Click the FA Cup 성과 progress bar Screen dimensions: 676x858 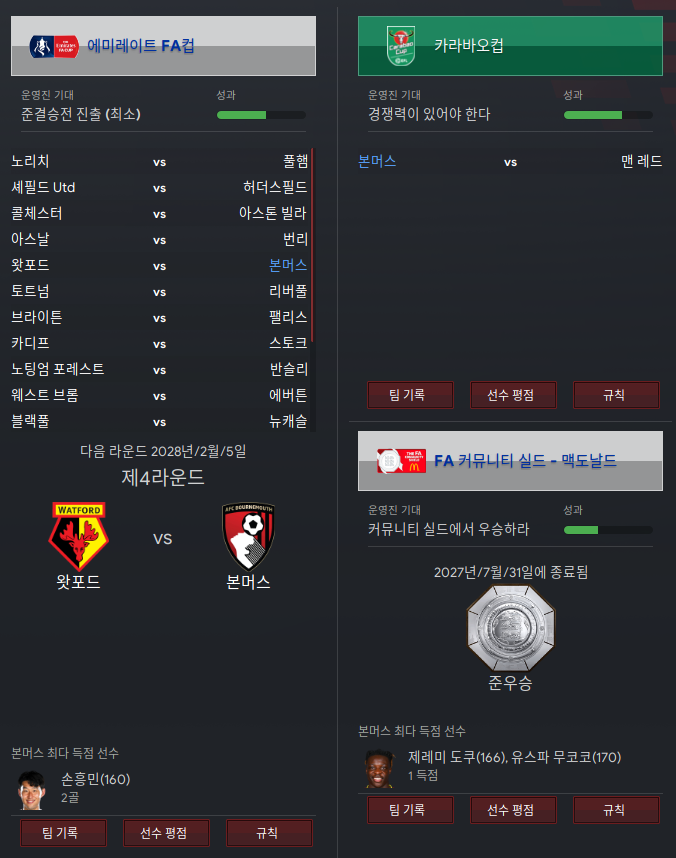click(x=261, y=115)
